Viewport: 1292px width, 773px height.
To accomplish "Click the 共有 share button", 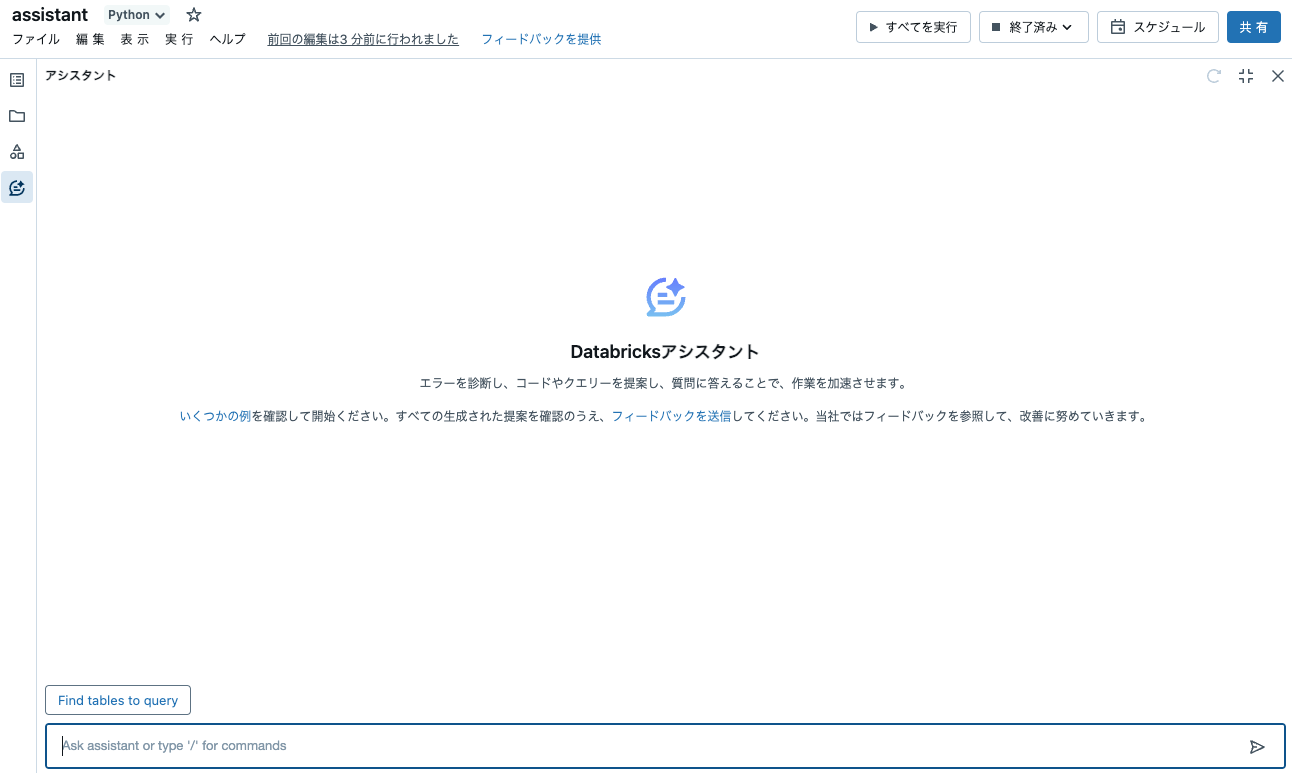I will pos(1253,27).
